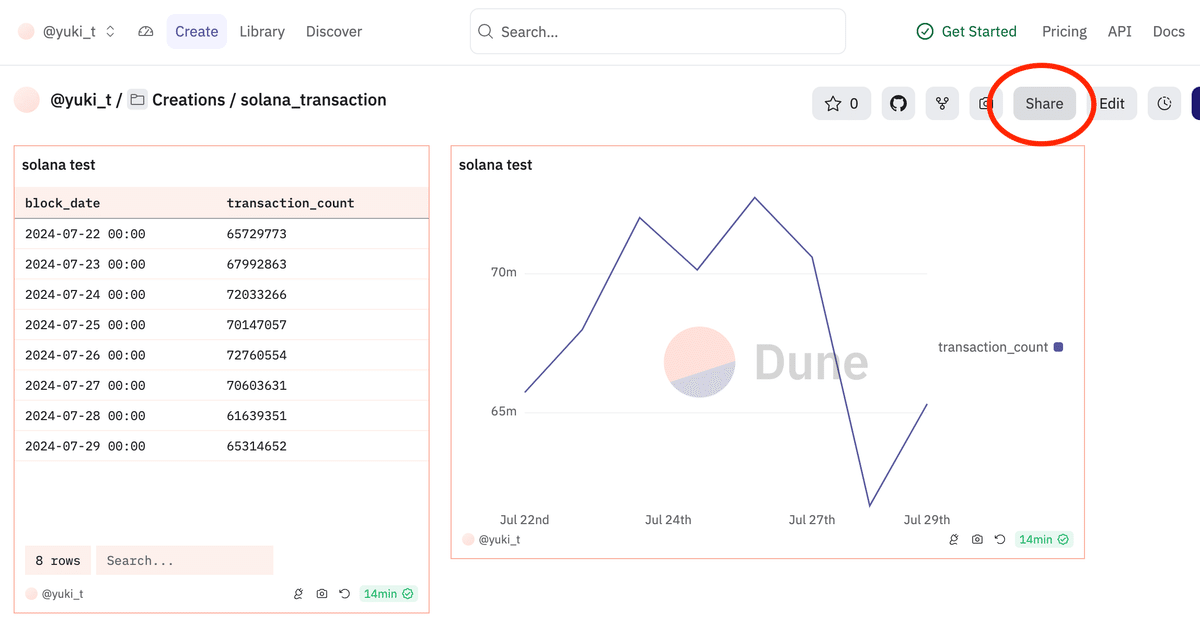Click the query plug icon under chart

pyautogui.click(x=954, y=539)
